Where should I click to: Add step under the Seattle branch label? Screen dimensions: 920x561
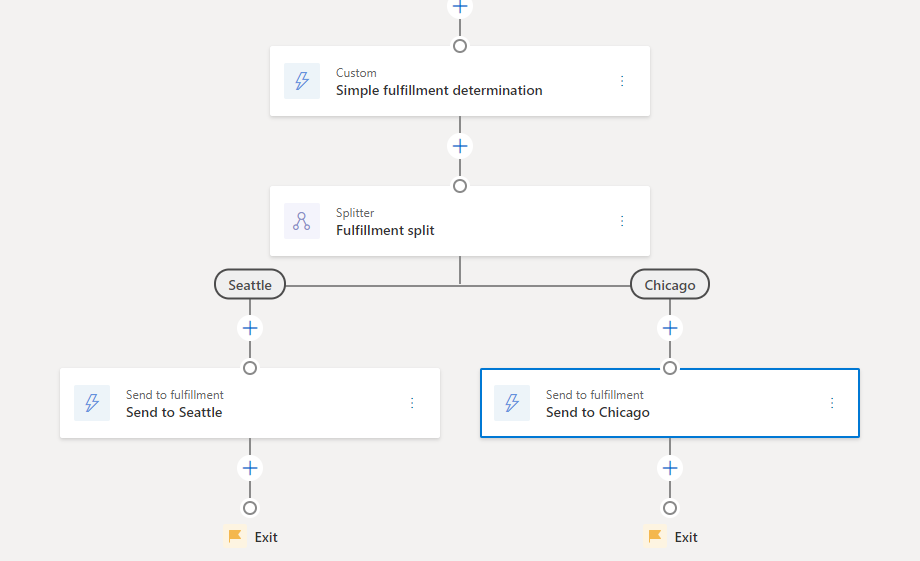click(x=250, y=328)
